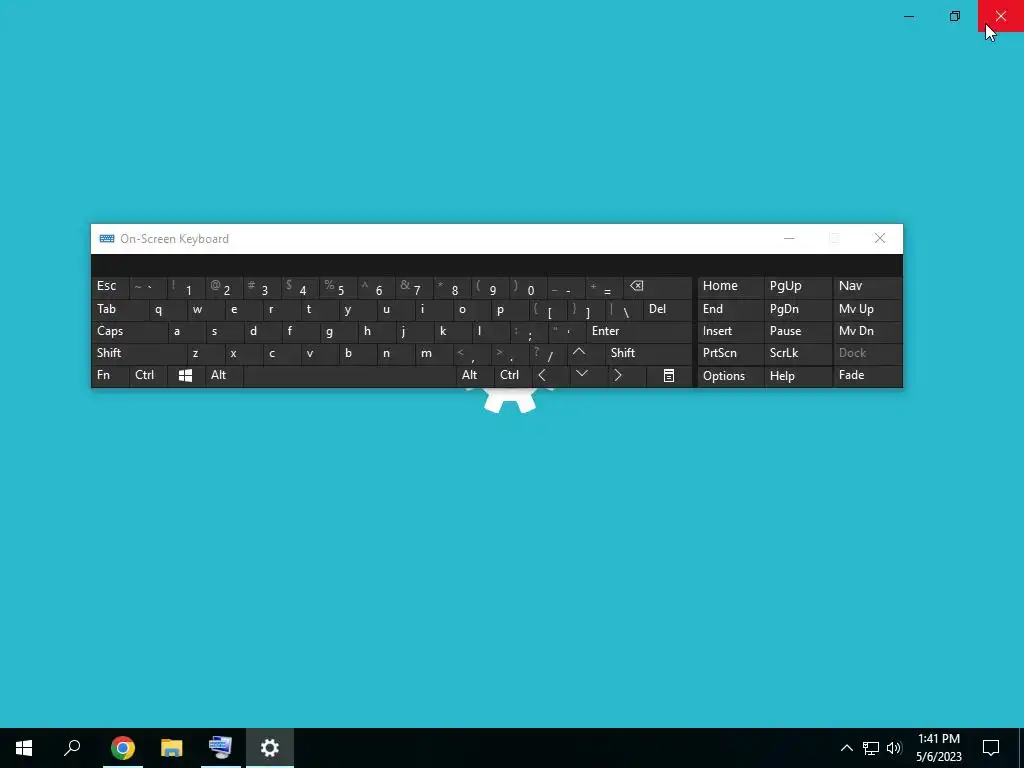Click the context menu key icon
1024x768 pixels.
[669, 376]
